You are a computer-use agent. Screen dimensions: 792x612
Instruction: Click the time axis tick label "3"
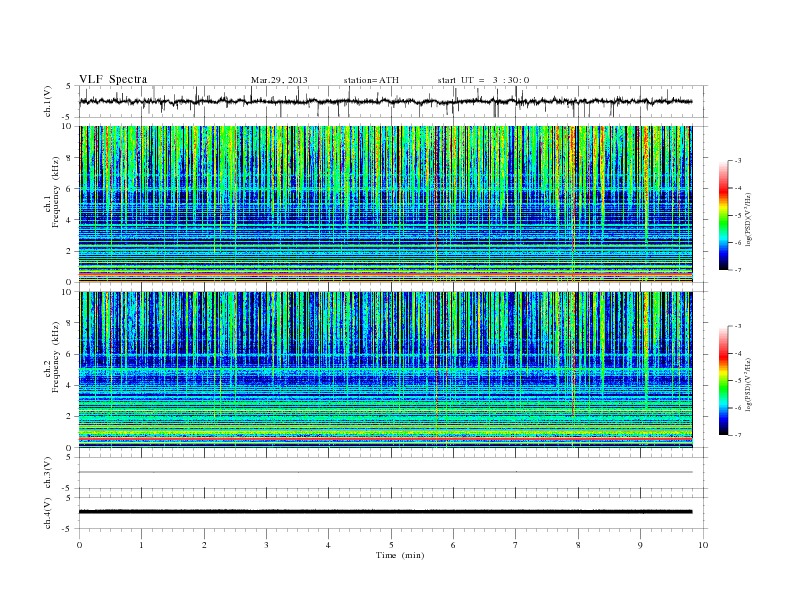(x=266, y=545)
